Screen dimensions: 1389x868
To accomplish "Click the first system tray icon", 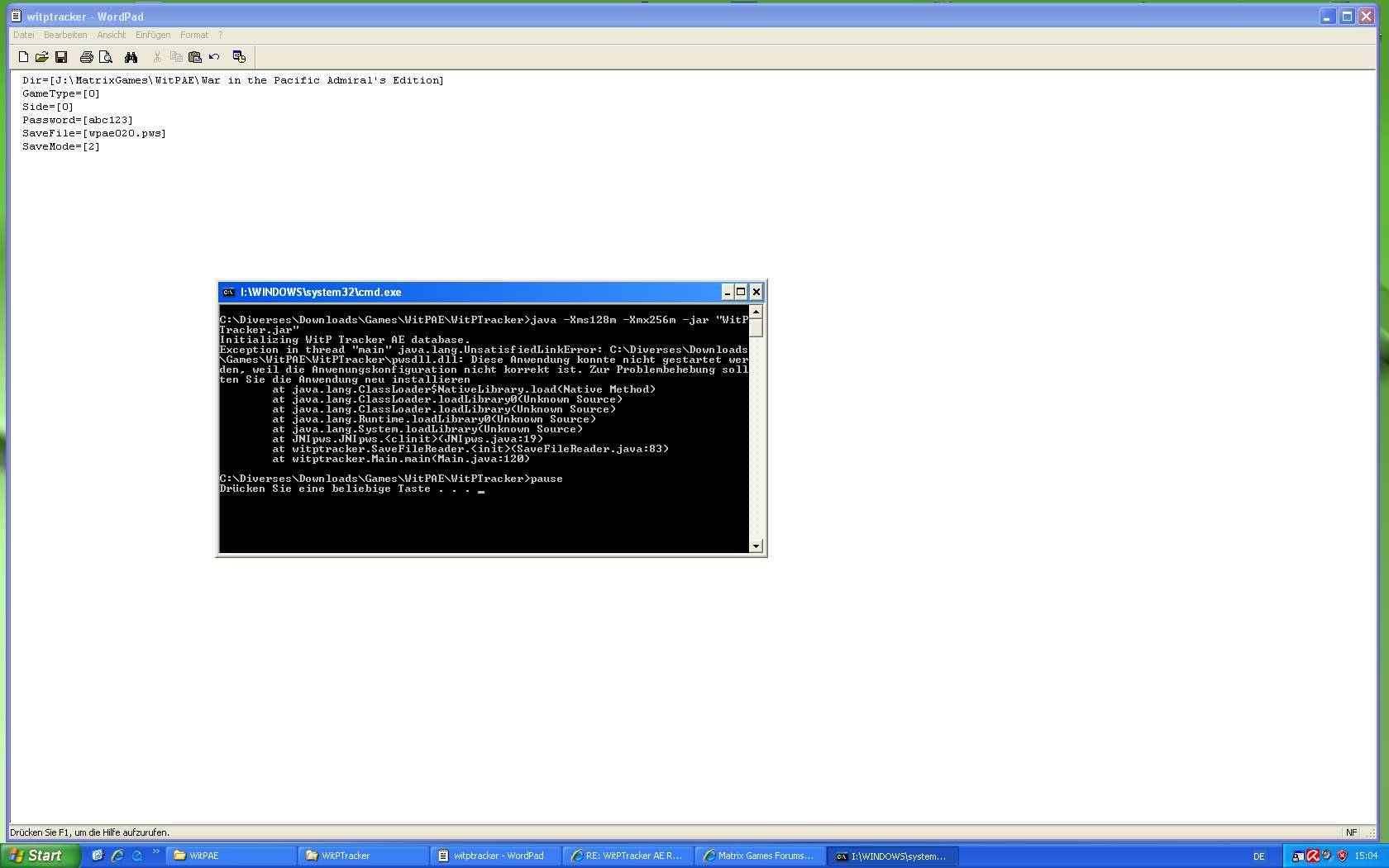I will 1298,856.
